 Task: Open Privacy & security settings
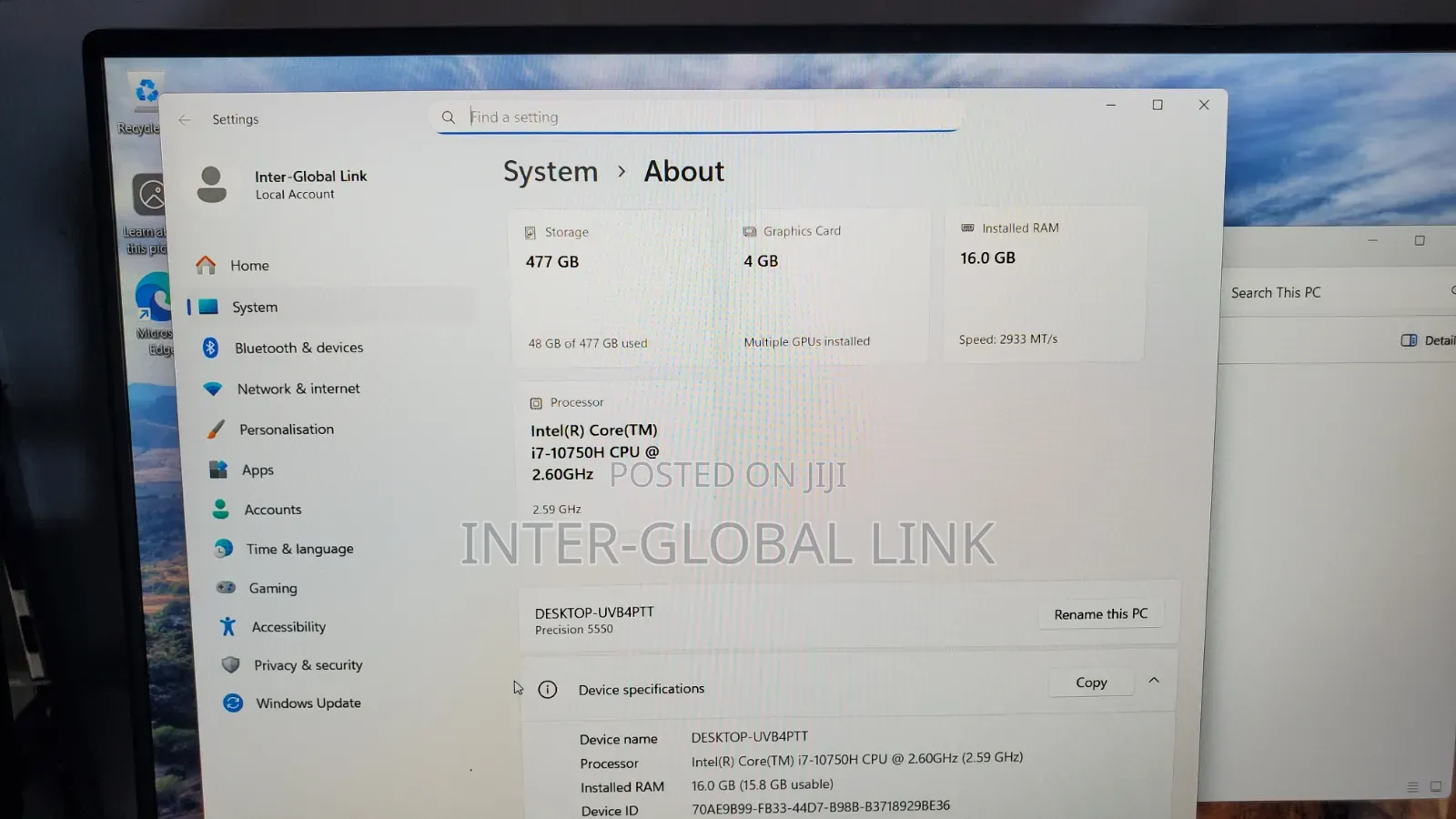click(x=308, y=665)
